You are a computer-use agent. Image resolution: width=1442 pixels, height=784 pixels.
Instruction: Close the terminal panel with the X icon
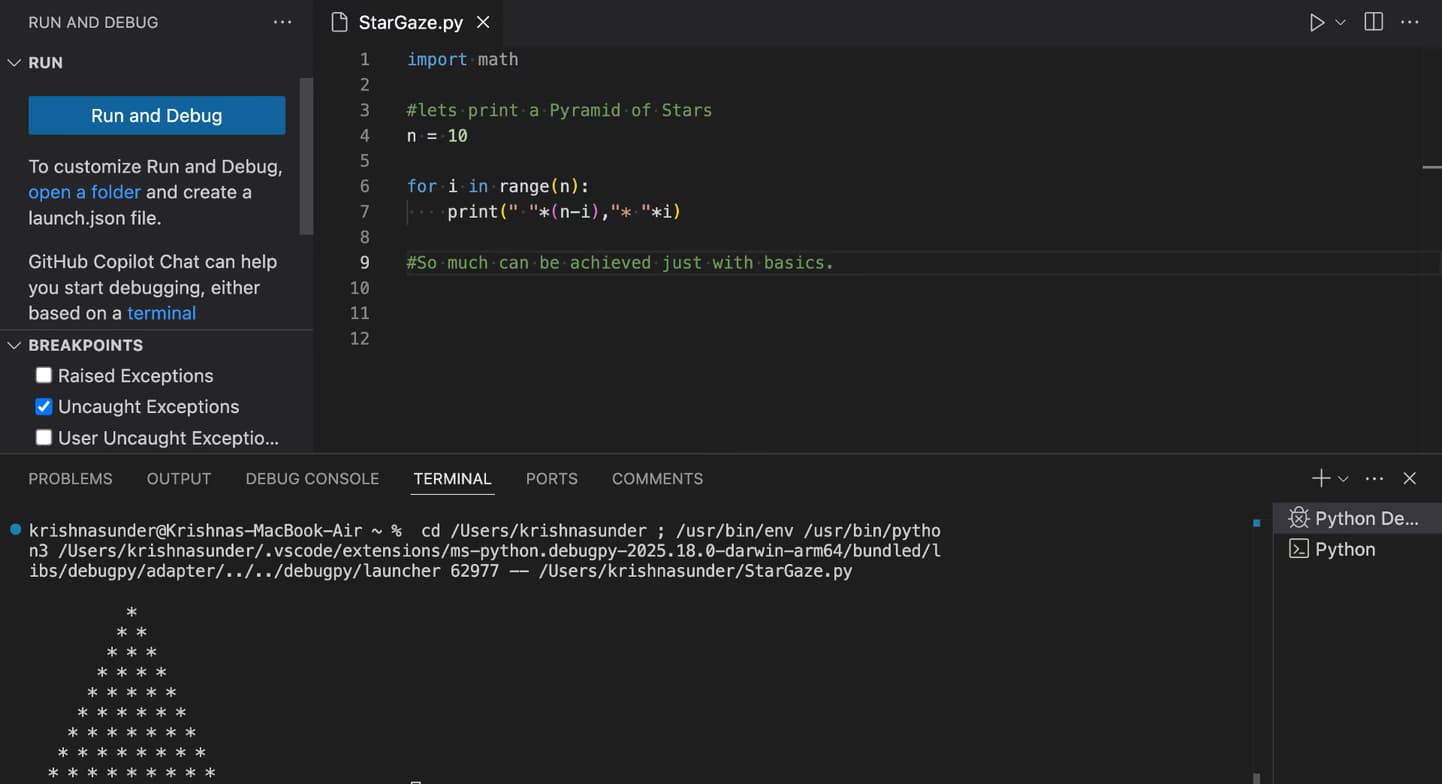click(x=1409, y=478)
